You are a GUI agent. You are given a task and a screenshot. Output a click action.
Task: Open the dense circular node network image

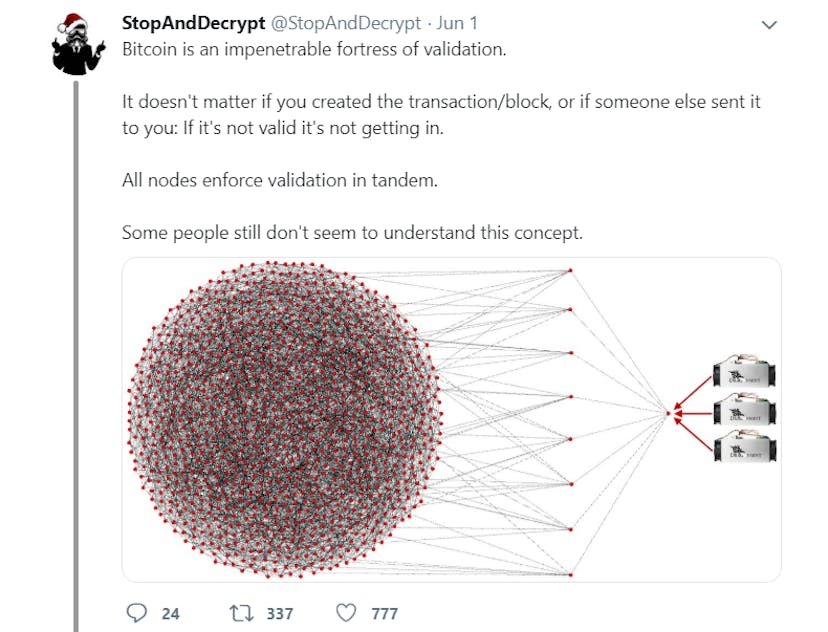285,420
